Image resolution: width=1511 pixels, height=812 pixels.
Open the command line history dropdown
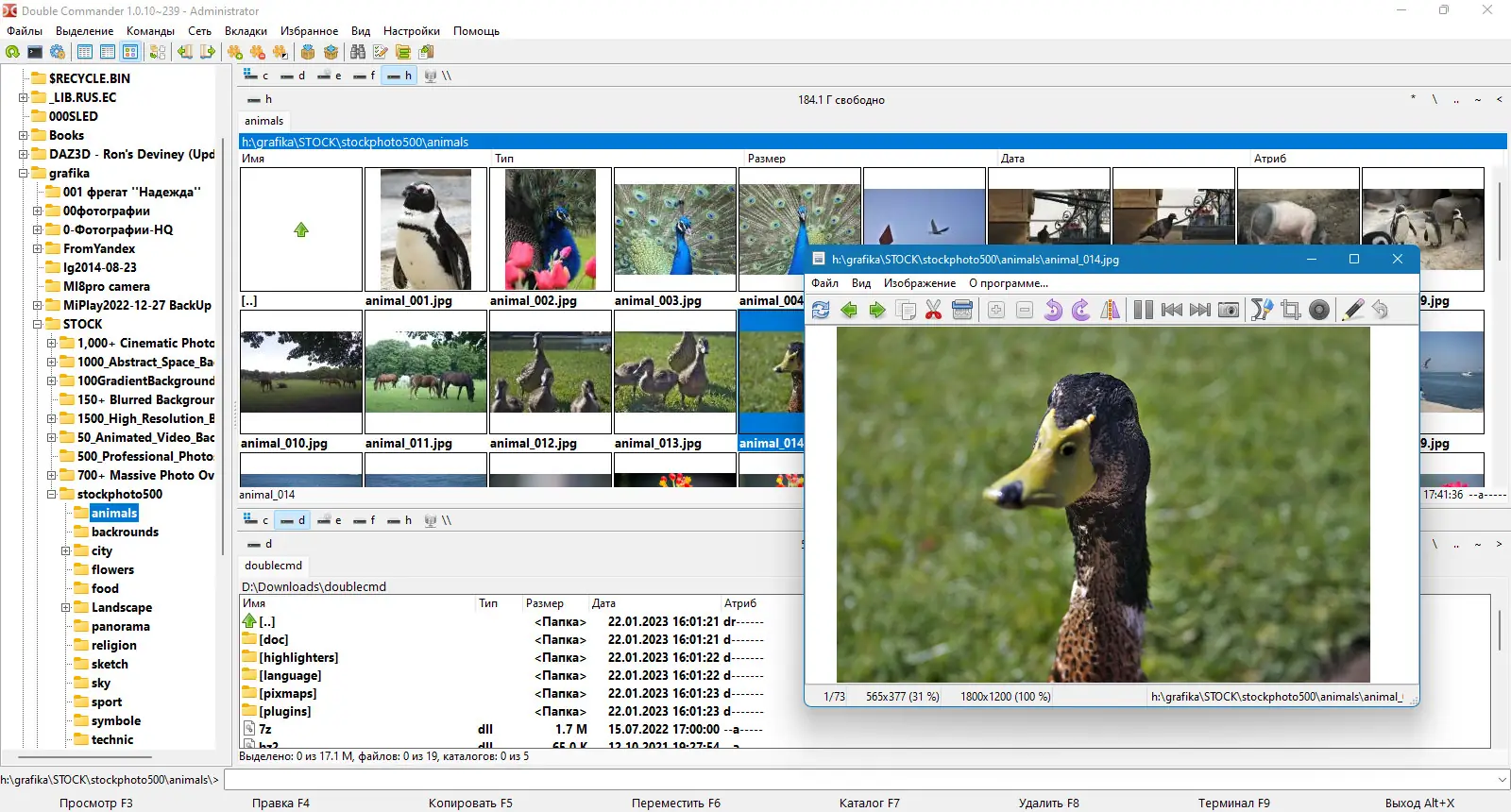coord(1502,780)
